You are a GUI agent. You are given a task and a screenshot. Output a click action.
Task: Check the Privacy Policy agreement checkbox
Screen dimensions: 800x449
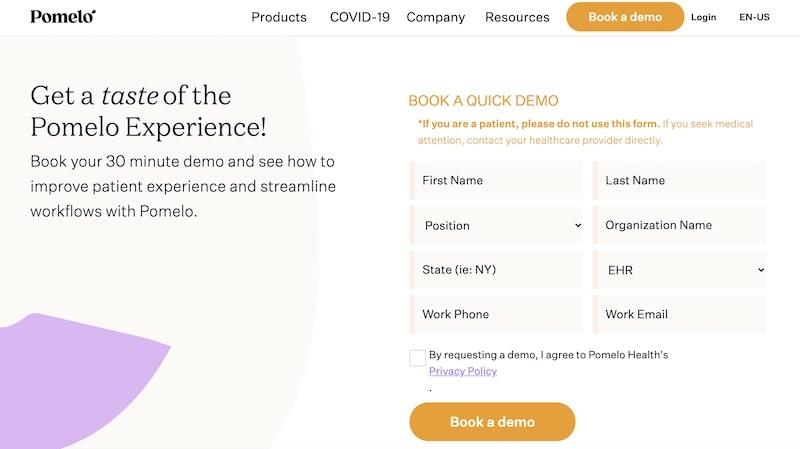coord(417,358)
